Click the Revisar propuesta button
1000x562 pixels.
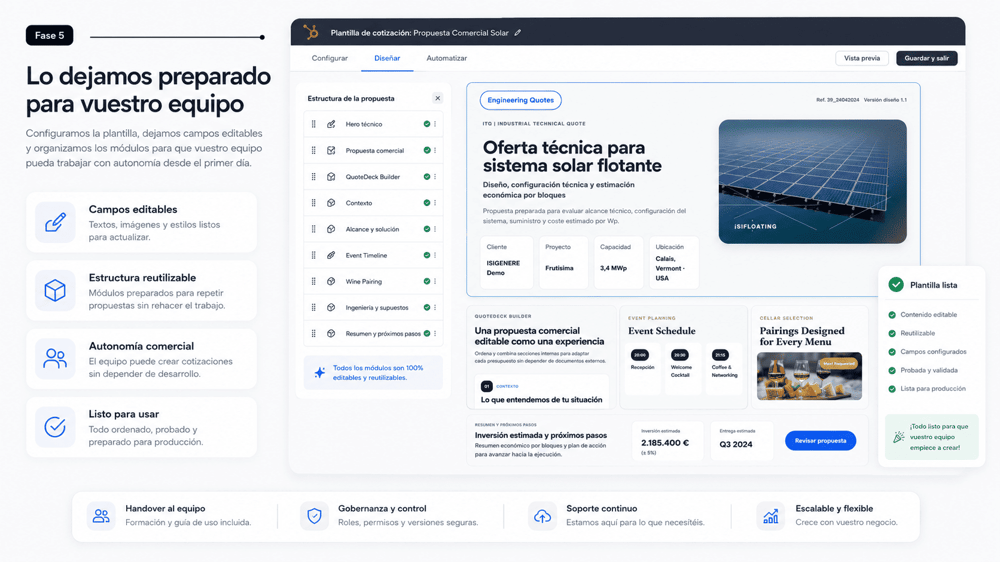tap(820, 441)
